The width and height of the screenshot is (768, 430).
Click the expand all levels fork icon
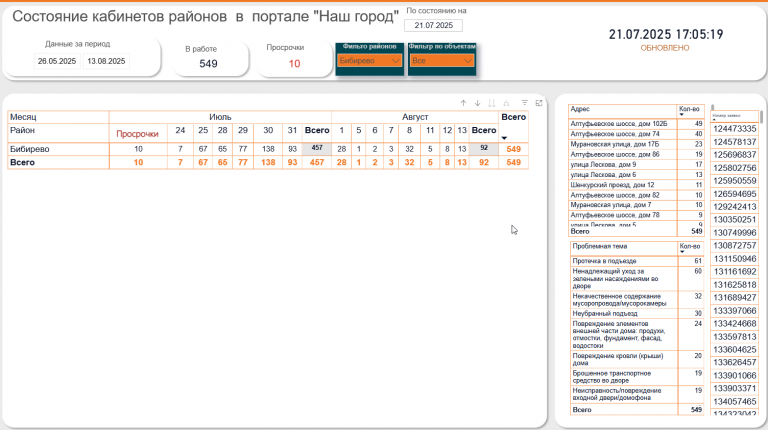coord(506,103)
